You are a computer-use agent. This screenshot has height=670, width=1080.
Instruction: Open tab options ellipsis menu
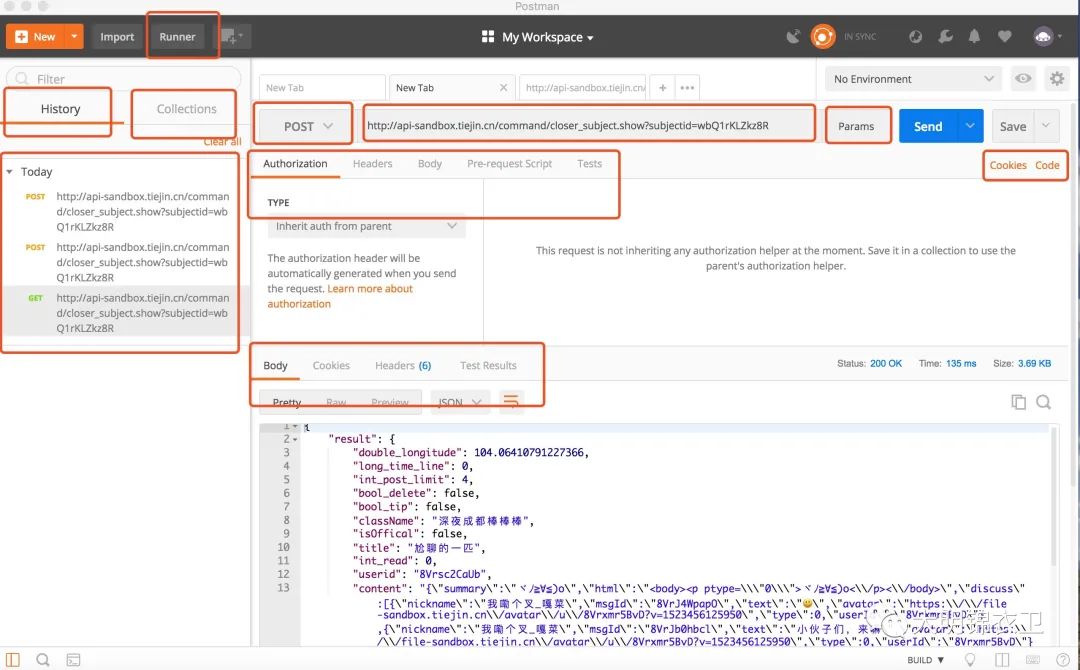pyautogui.click(x=687, y=87)
